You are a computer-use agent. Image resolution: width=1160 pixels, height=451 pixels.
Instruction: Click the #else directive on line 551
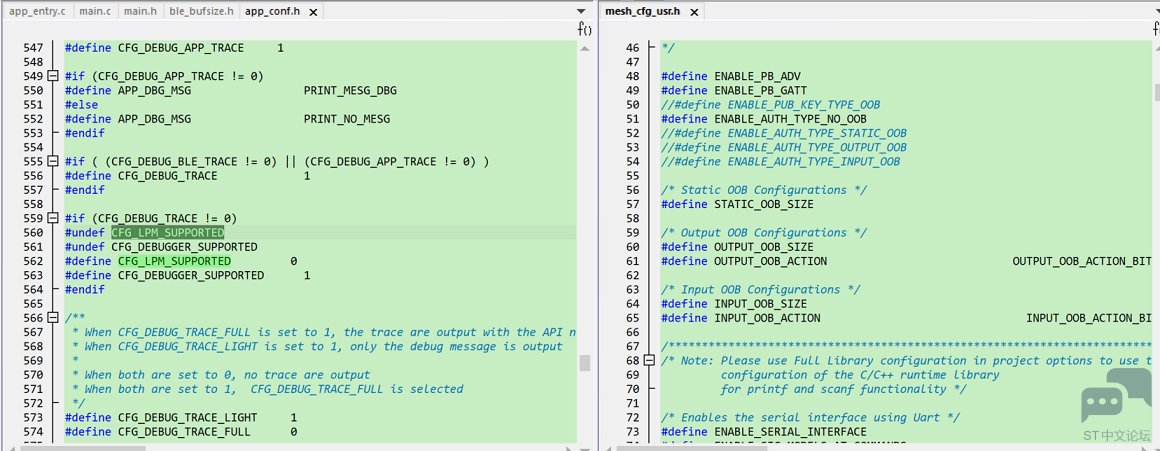click(x=81, y=104)
